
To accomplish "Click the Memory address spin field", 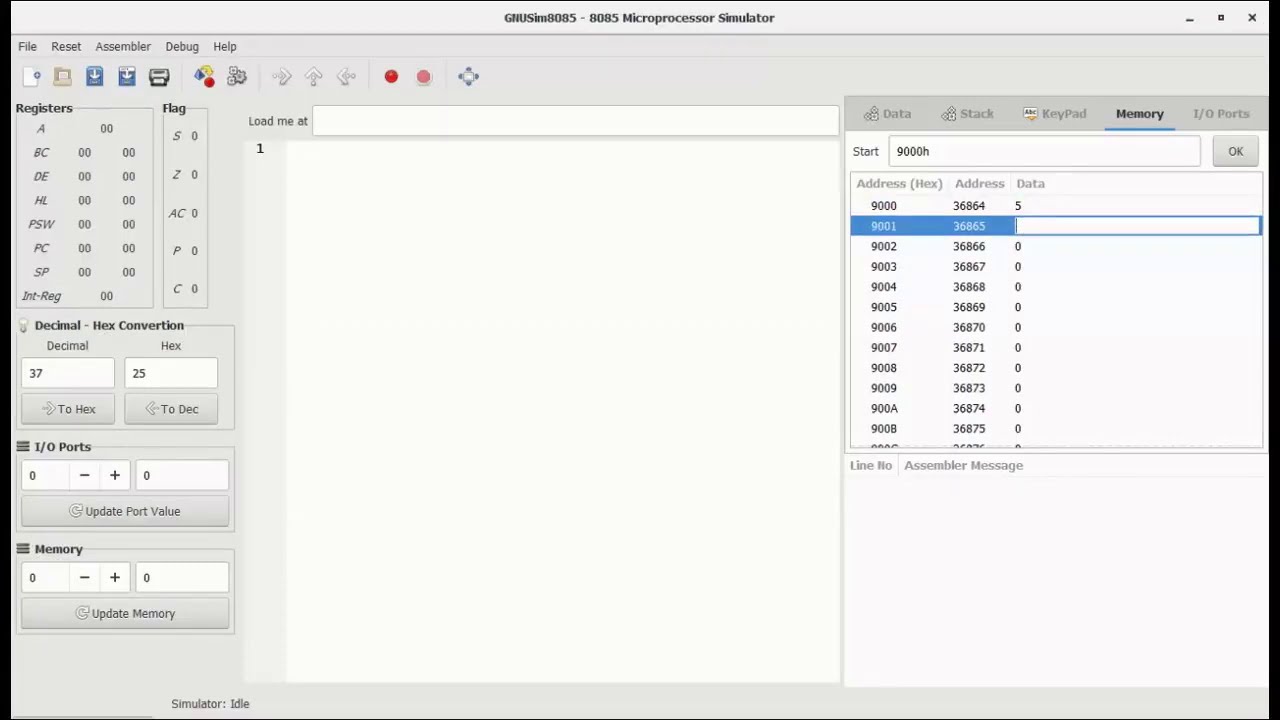I will tap(46, 578).
